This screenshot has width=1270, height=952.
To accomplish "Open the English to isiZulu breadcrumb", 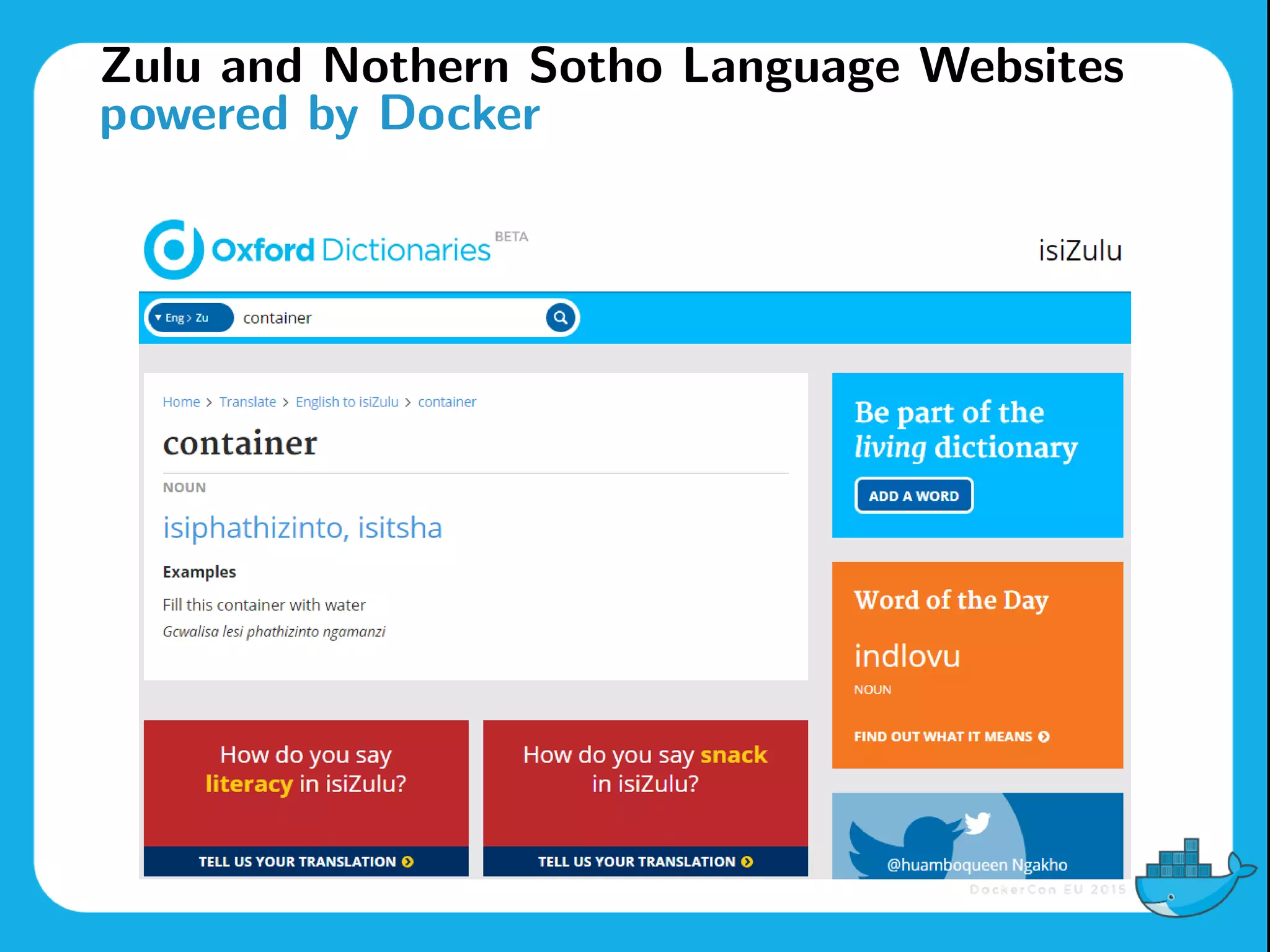I will tap(347, 402).
